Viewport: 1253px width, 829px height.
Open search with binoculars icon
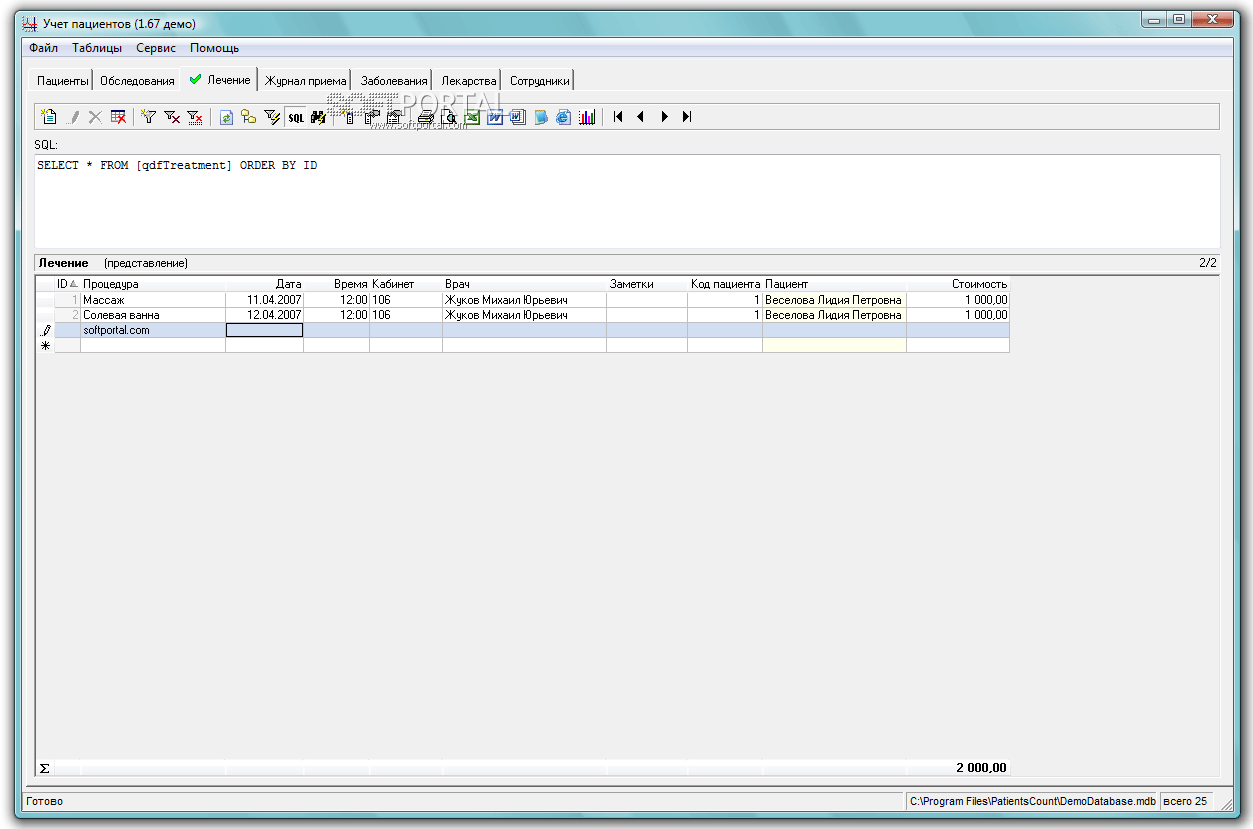pyautogui.click(x=318, y=117)
